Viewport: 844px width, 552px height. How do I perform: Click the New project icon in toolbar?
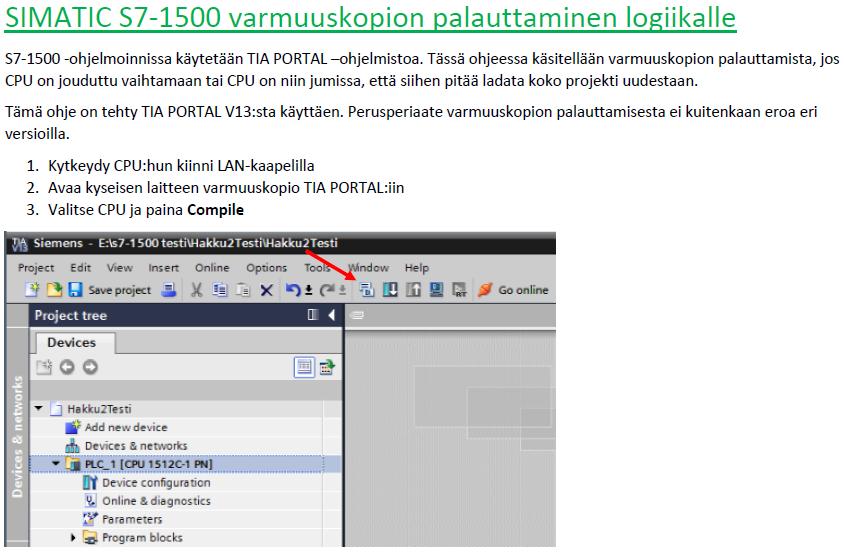(x=32, y=289)
